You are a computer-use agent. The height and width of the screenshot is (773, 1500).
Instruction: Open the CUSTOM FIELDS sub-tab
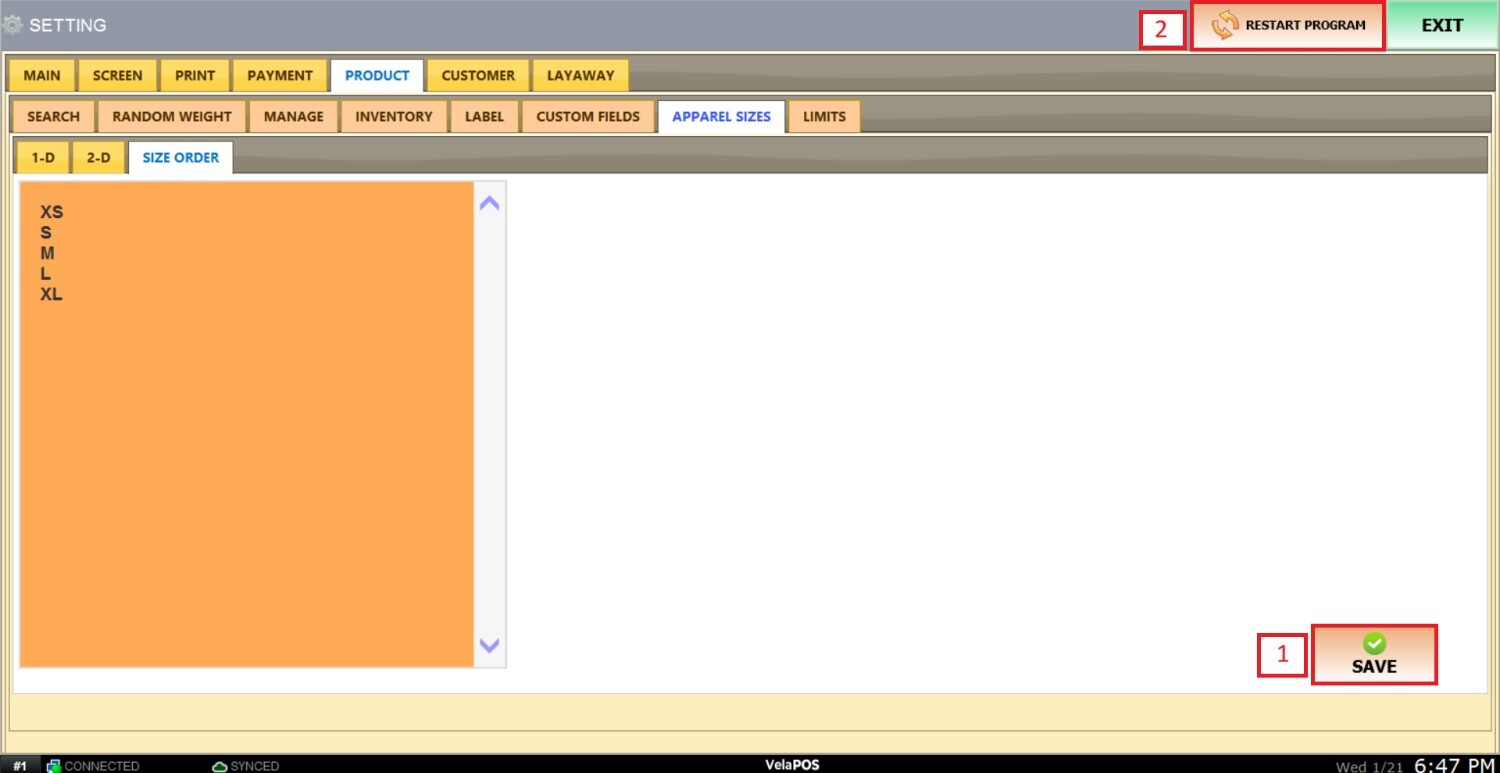tap(588, 117)
